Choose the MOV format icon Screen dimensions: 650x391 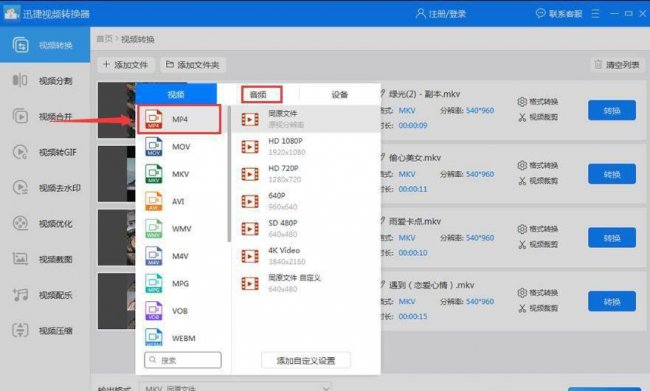[x=153, y=146]
